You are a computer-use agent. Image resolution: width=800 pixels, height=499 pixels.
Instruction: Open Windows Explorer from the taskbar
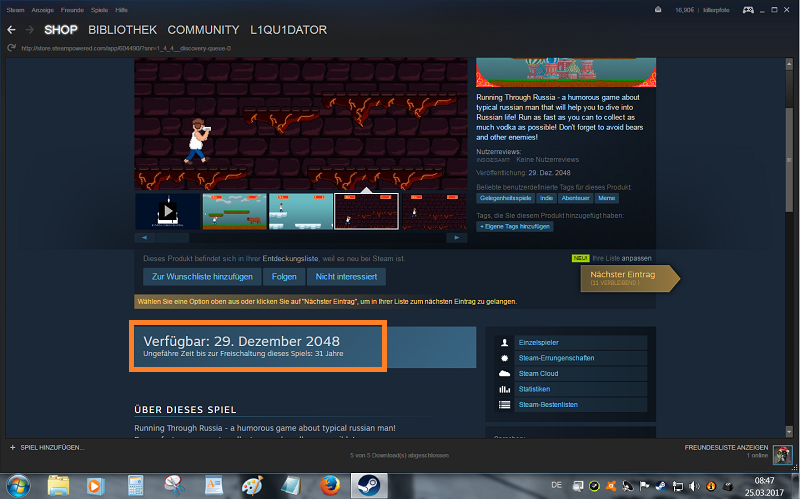point(58,486)
